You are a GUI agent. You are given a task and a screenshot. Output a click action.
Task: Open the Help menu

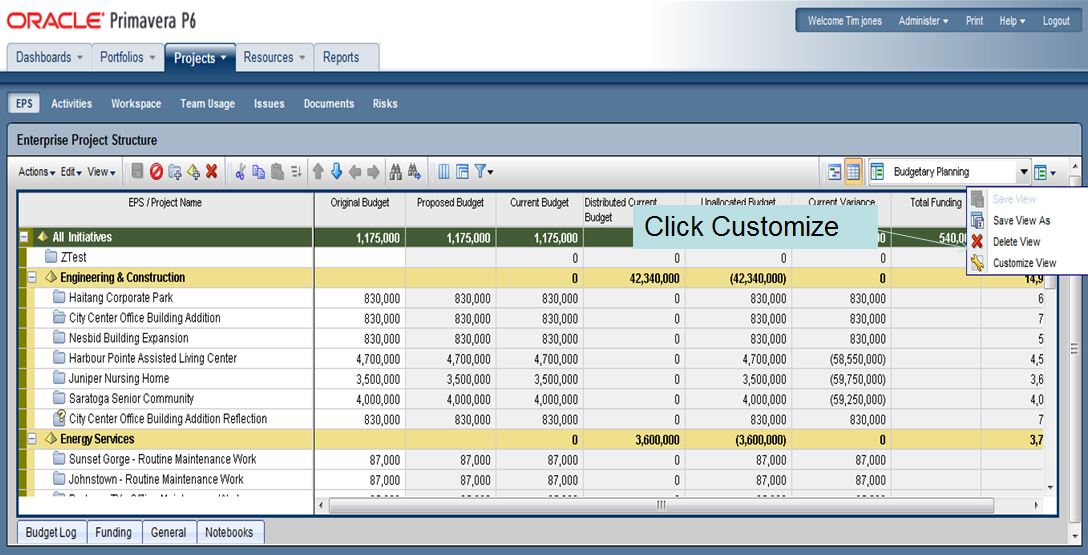[x=1012, y=21]
